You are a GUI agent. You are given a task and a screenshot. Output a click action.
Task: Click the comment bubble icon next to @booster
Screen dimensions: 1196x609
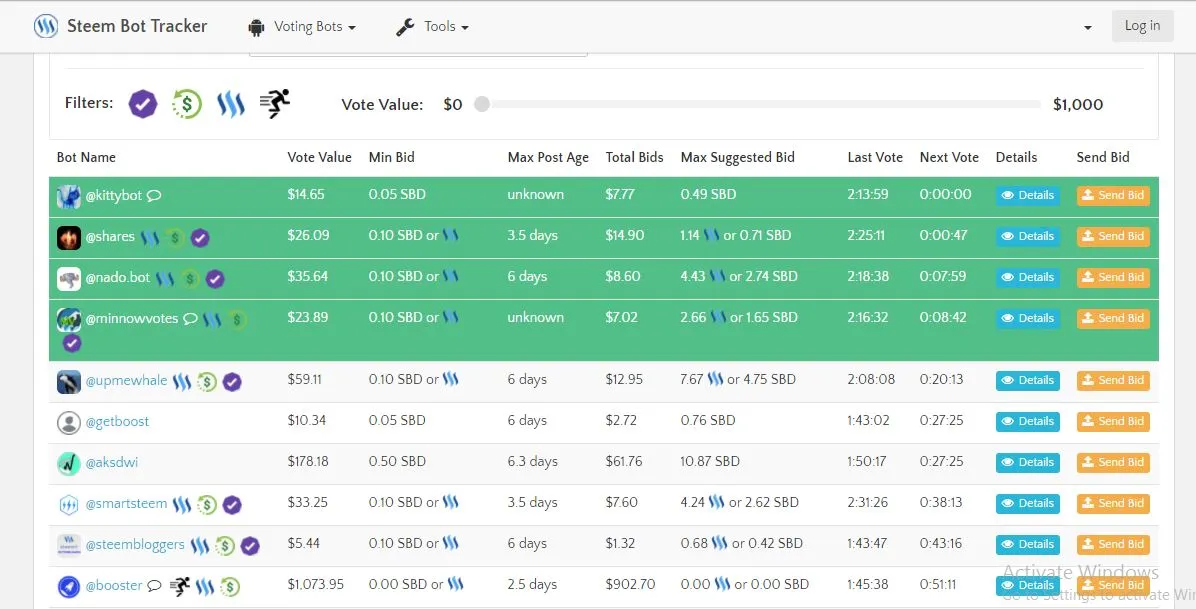(154, 586)
